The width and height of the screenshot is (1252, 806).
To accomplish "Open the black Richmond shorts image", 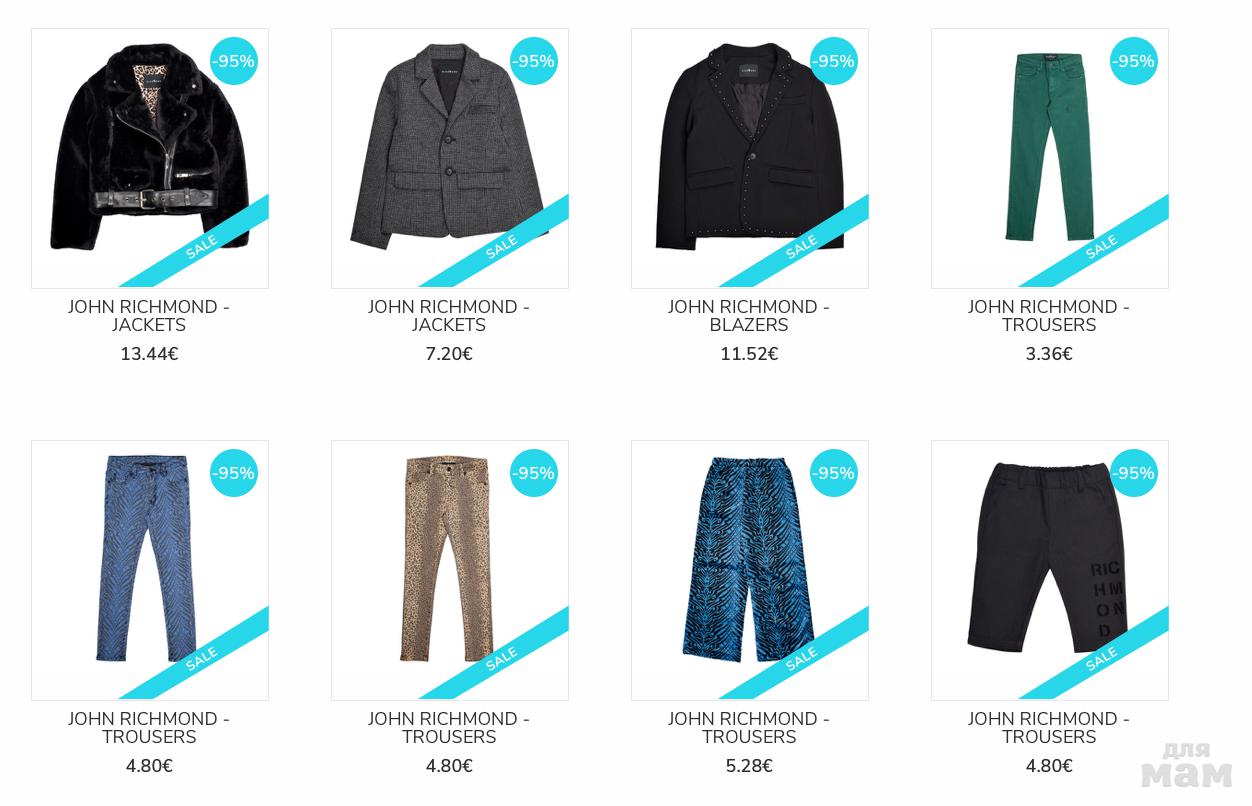I will 1050,570.
